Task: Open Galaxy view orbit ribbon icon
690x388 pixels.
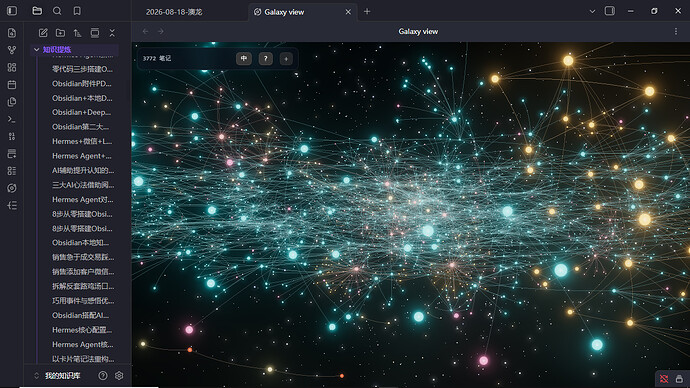Action: coord(12,188)
